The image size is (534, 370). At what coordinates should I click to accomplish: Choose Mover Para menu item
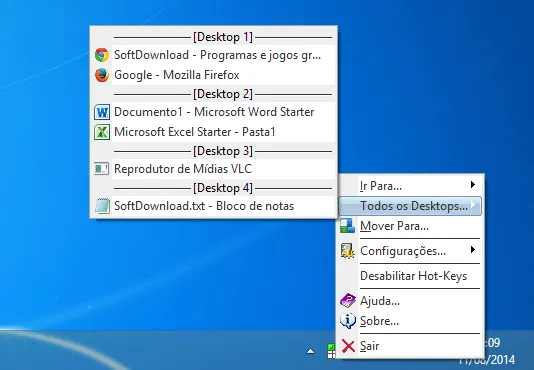tap(411, 226)
